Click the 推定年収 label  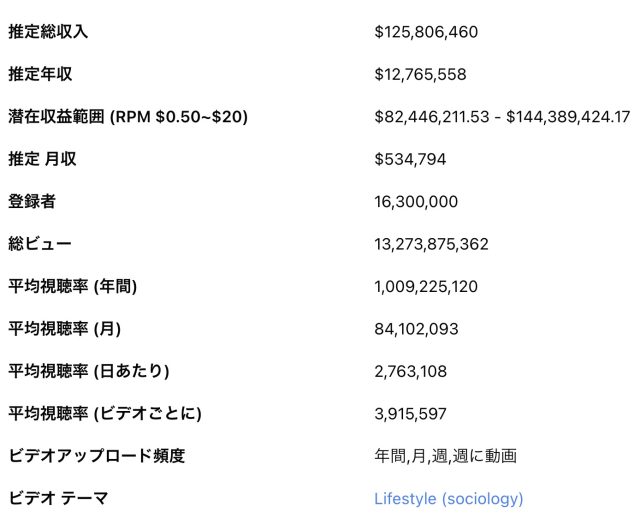click(x=40, y=74)
